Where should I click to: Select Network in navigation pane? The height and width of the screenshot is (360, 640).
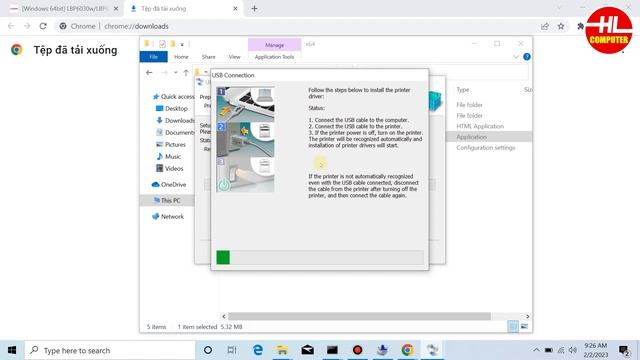pyautogui.click(x=168, y=217)
